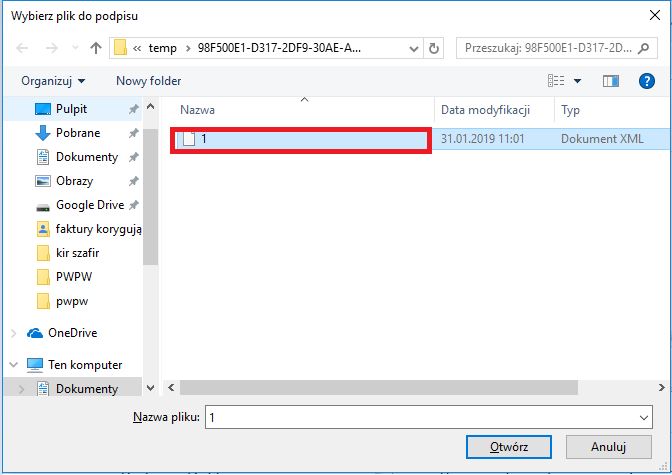Open Google Drive in the sidebar
Screen dimensions: 672x475
tap(89, 205)
